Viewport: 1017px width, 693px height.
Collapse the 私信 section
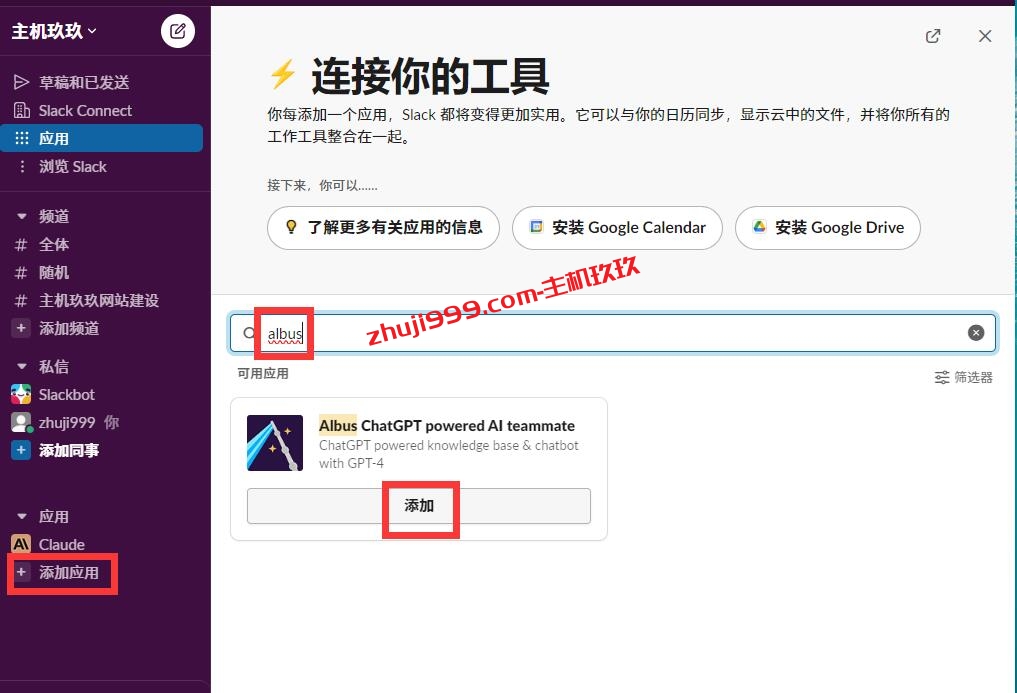coord(22,367)
